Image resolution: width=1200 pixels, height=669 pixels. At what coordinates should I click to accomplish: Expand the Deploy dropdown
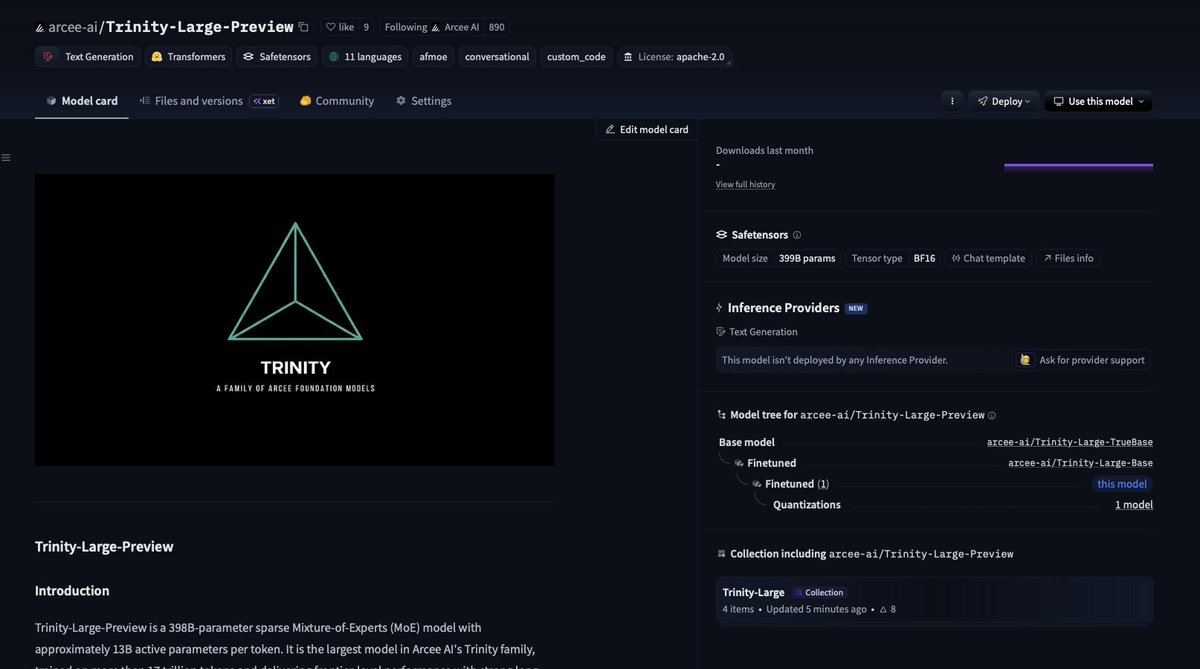point(1003,101)
